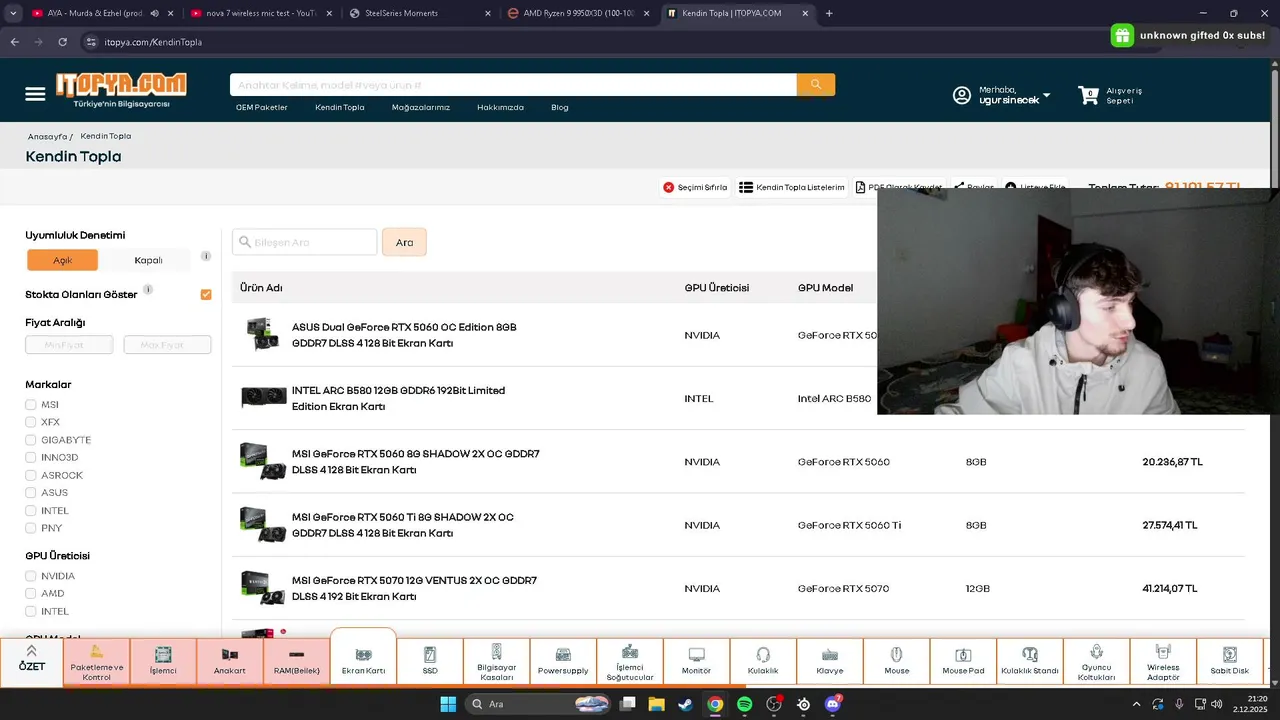Click the orange search magnifier button

pyautogui.click(x=816, y=85)
